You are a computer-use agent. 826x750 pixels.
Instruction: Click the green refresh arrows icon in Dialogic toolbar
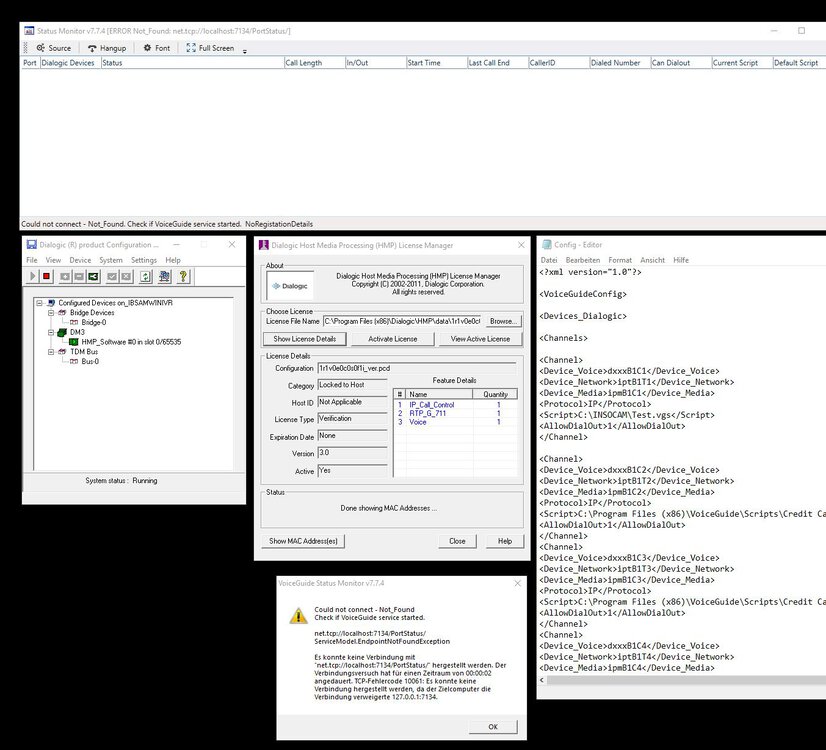145,276
